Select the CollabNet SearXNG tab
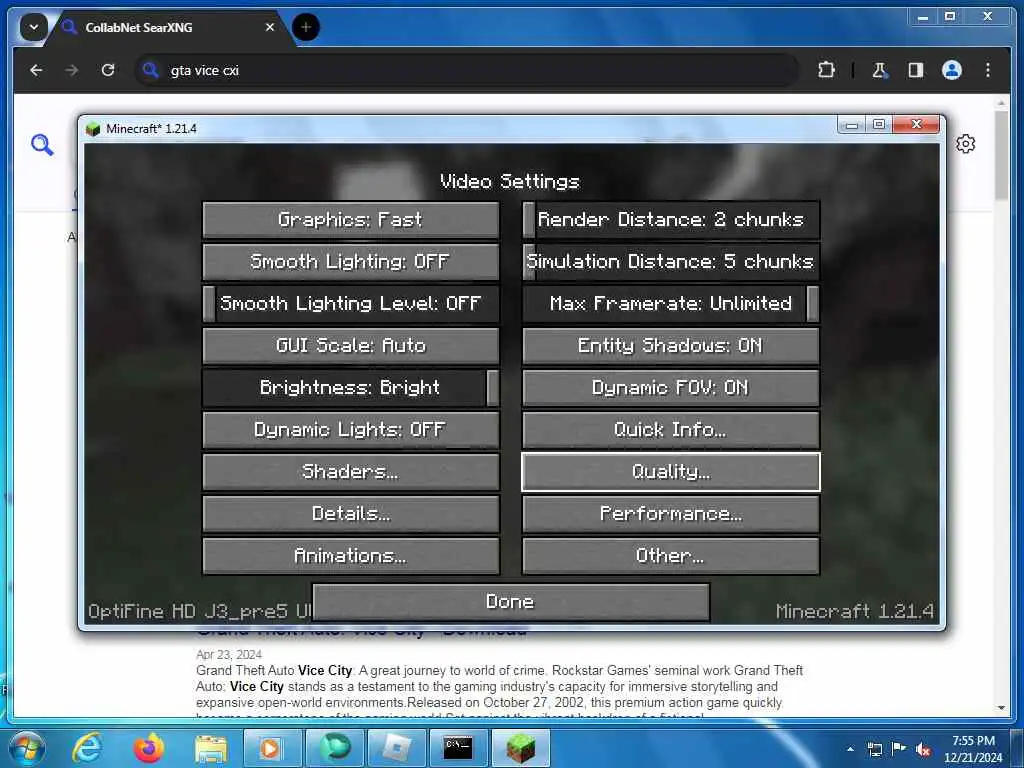This screenshot has width=1024, height=768. [x=168, y=27]
